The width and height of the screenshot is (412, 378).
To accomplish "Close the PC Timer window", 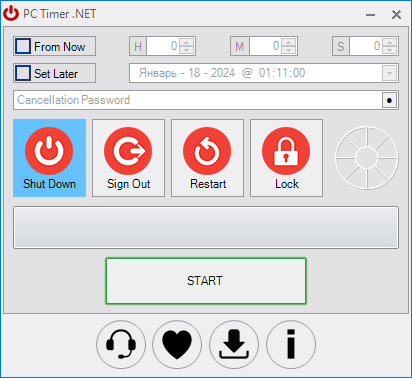I will point(396,15).
